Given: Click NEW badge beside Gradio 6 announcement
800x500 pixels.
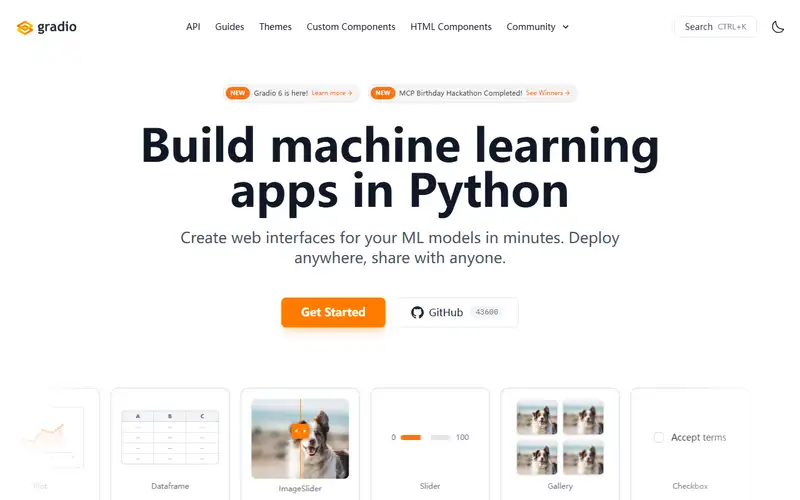Looking at the screenshot, I should [237, 93].
